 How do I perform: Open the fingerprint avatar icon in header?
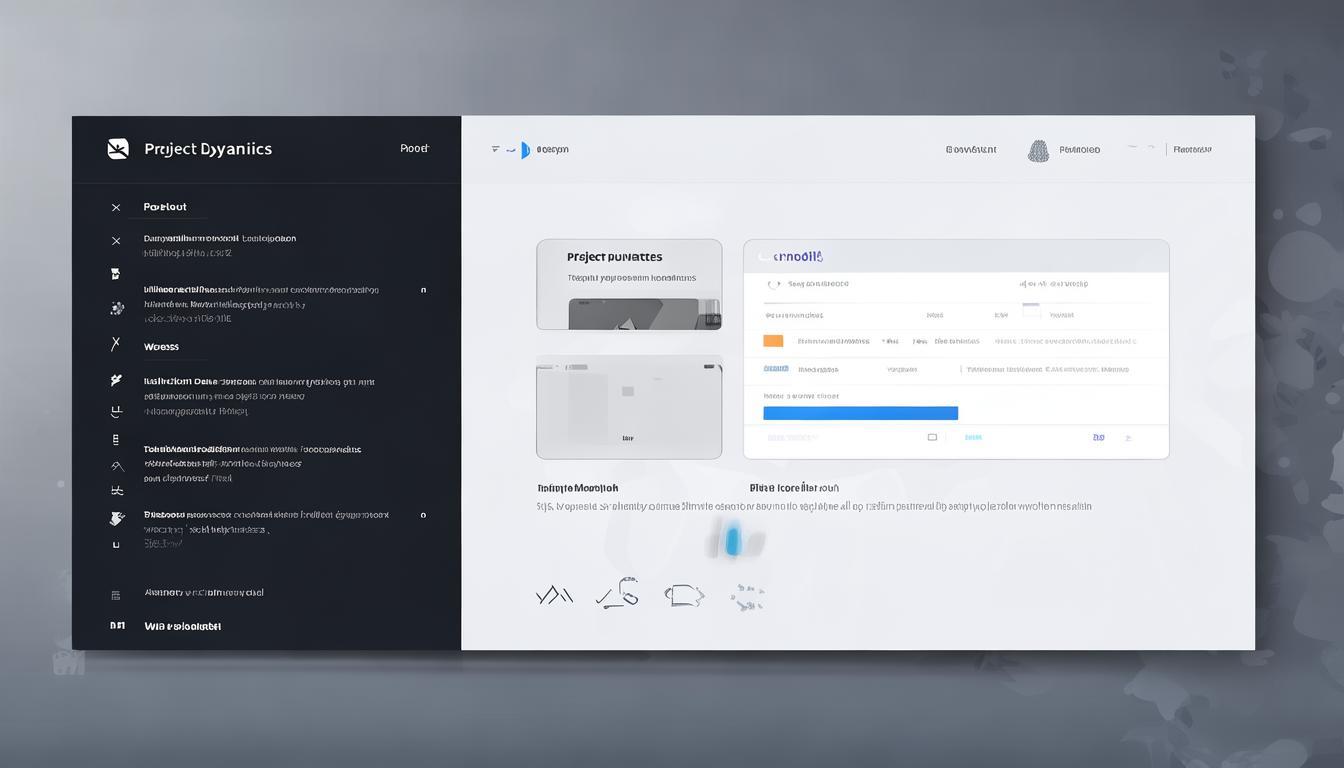pos(1039,151)
